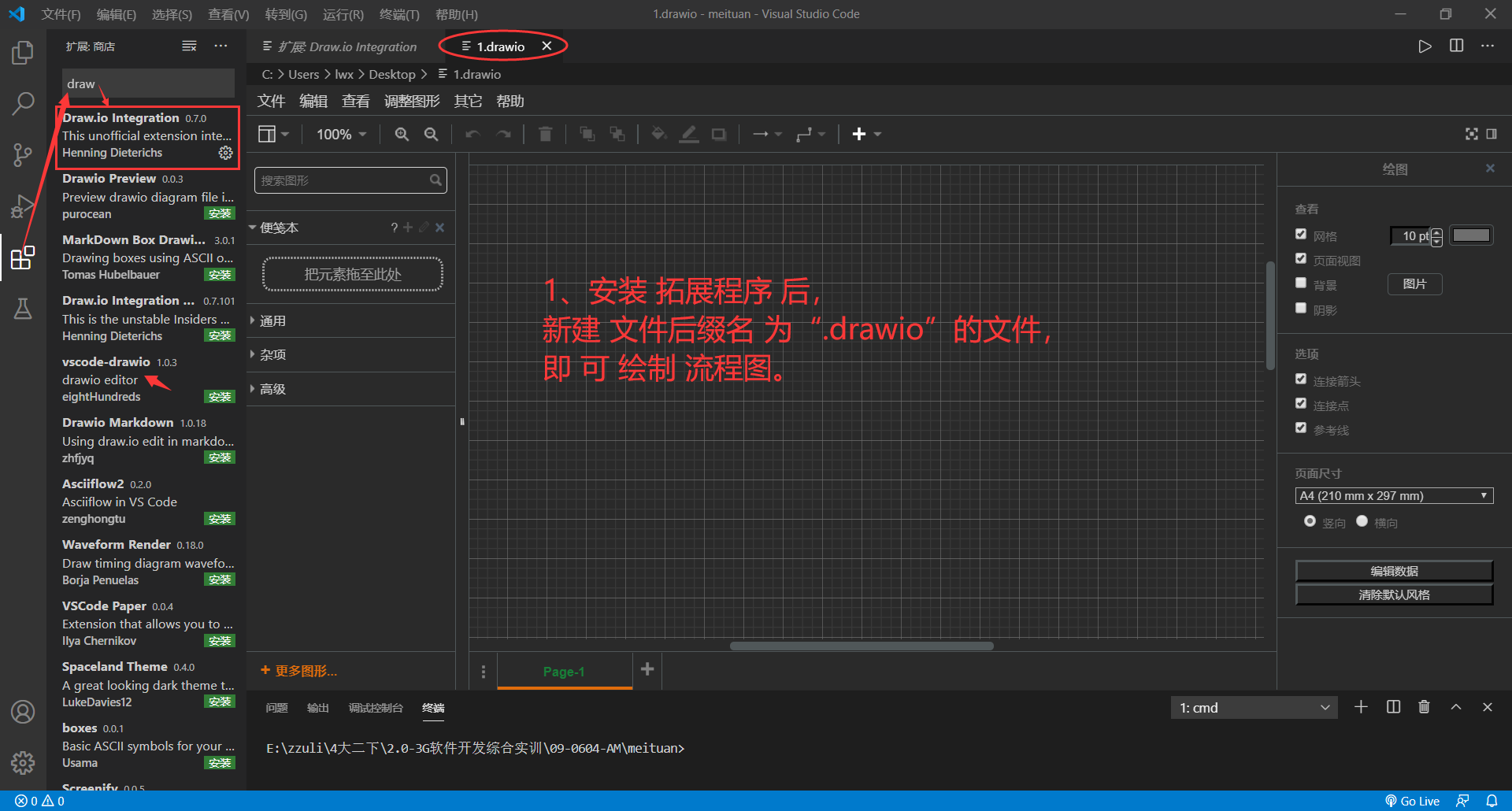Screen dimensions: 1512x811
Task: Open the insert plus dropdown
Action: pos(866,135)
